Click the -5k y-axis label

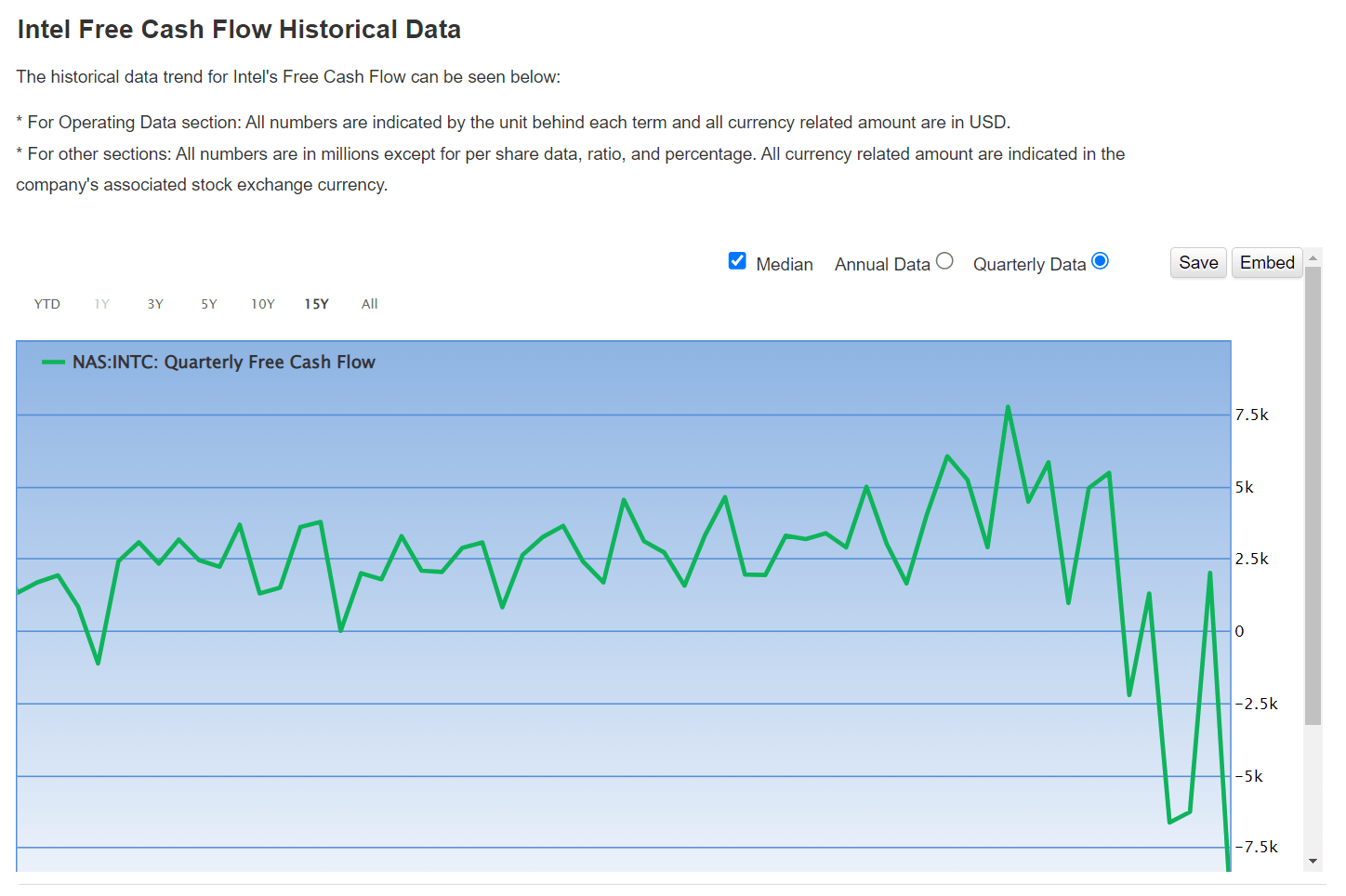coord(1248,776)
